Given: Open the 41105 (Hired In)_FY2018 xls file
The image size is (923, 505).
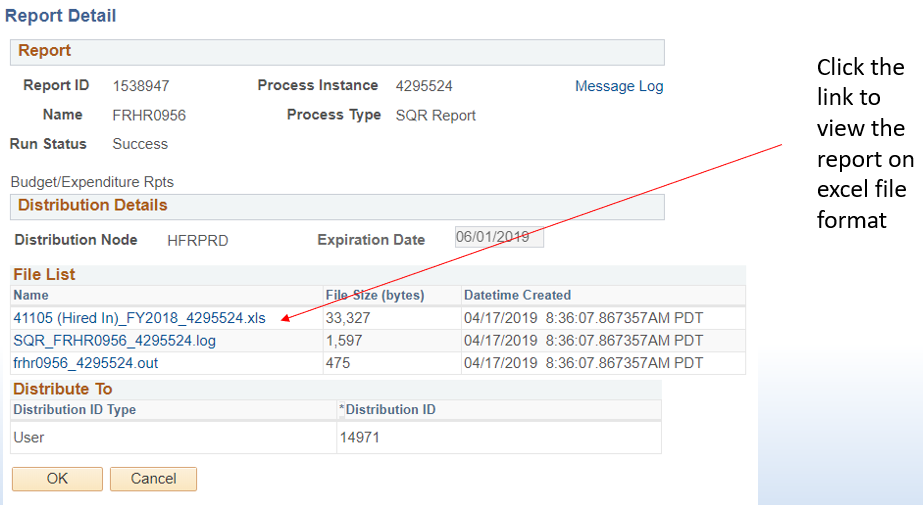Looking at the screenshot, I should point(140,318).
